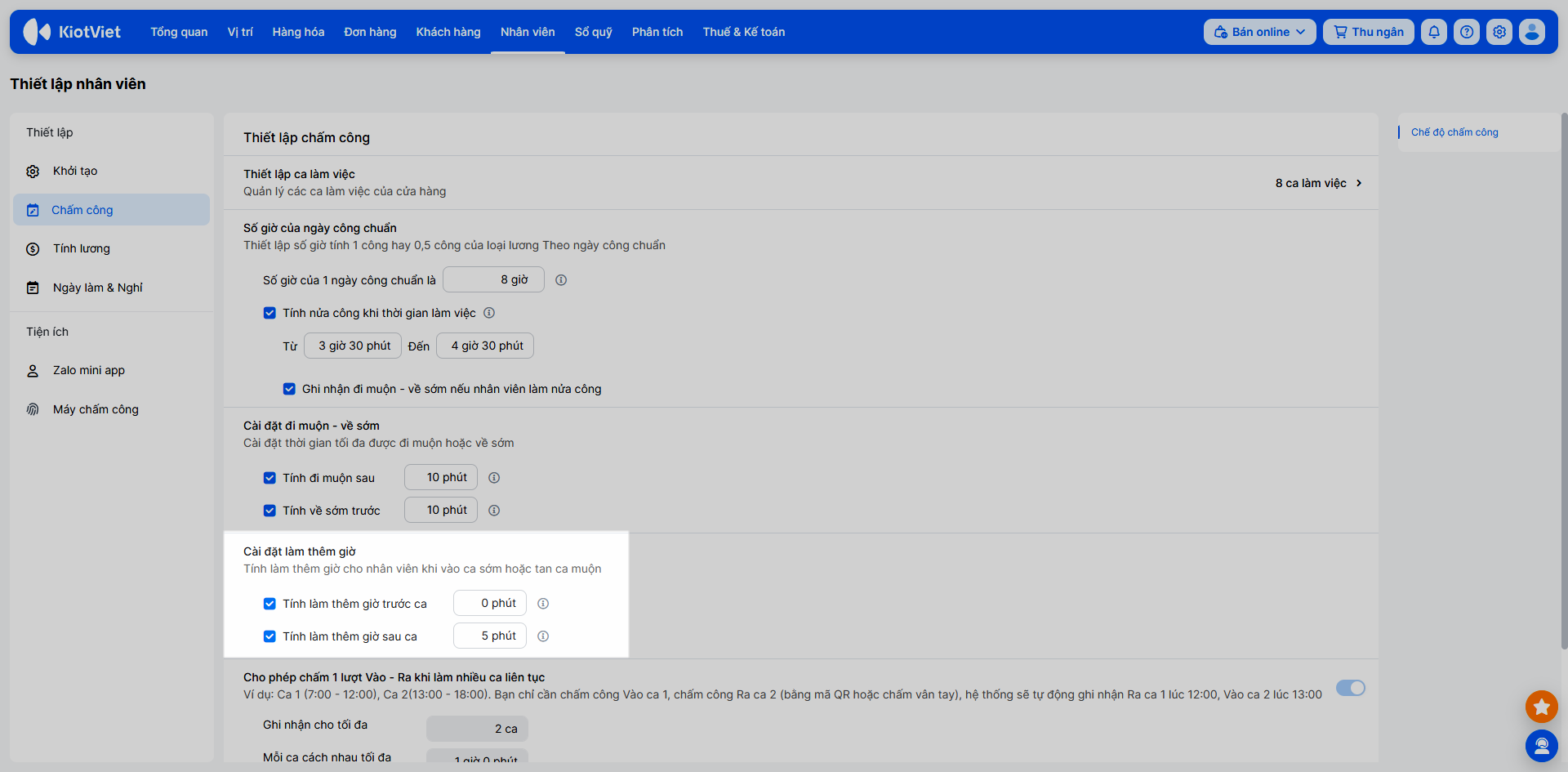Open the notifications bell icon

pos(1434,32)
